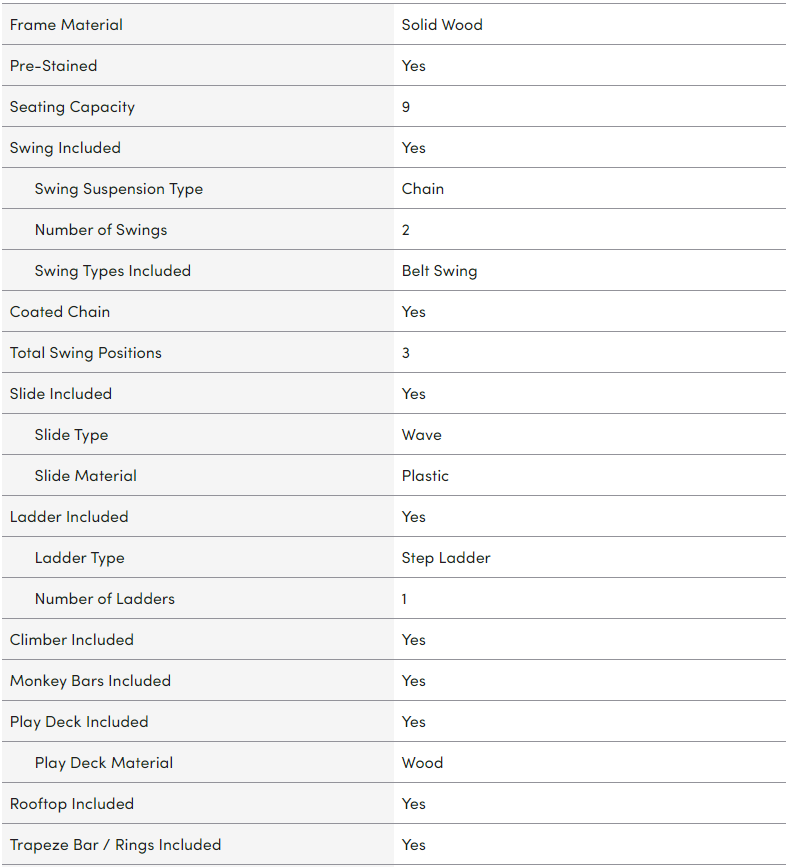Select the Solid Wood value text
The width and height of the screenshot is (788, 867).
[442, 25]
